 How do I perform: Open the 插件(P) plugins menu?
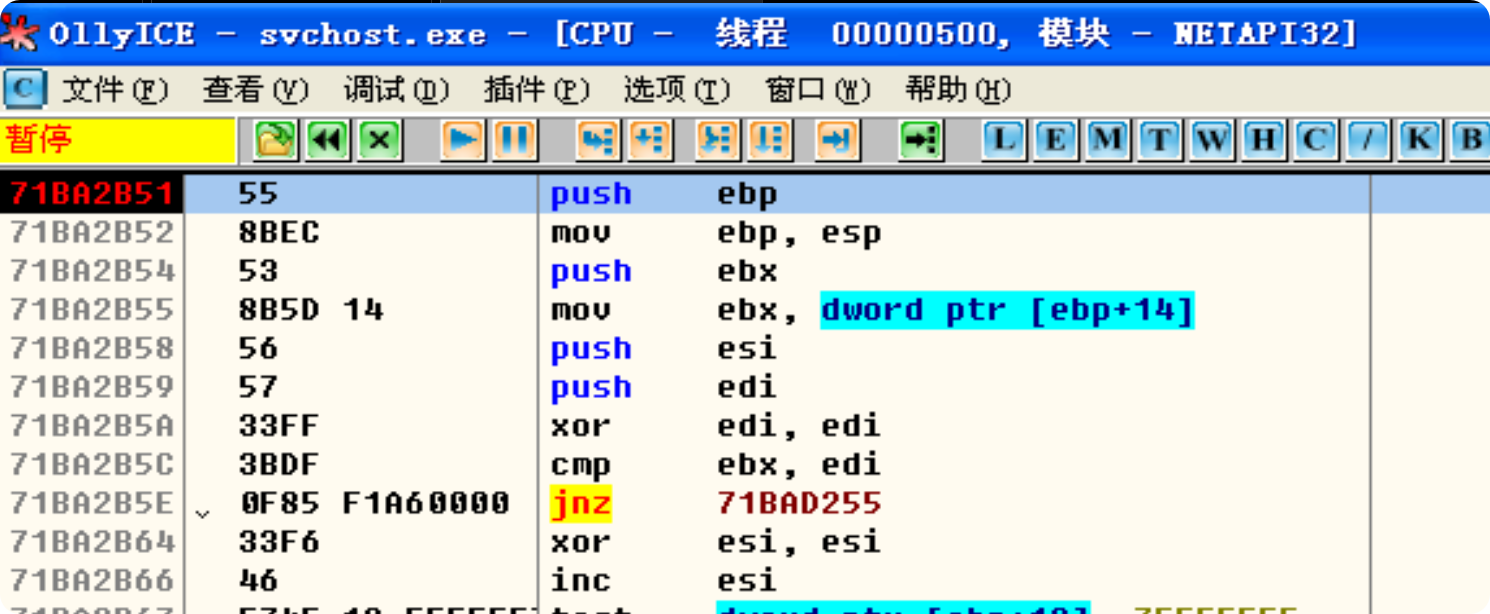click(536, 91)
